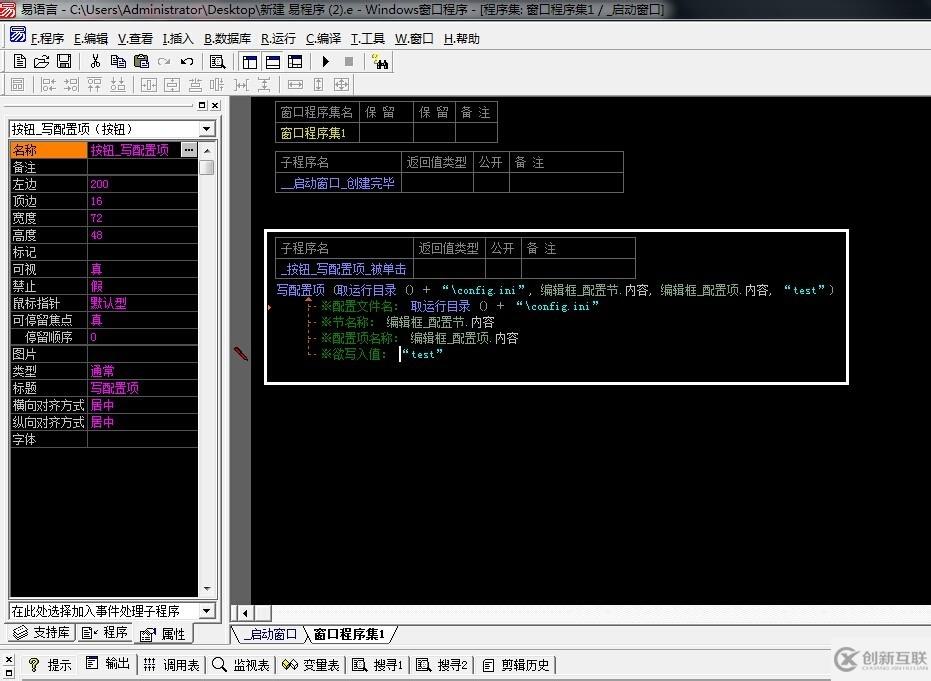Open the H.帮助 menu
This screenshot has width=931, height=681.
461,39
